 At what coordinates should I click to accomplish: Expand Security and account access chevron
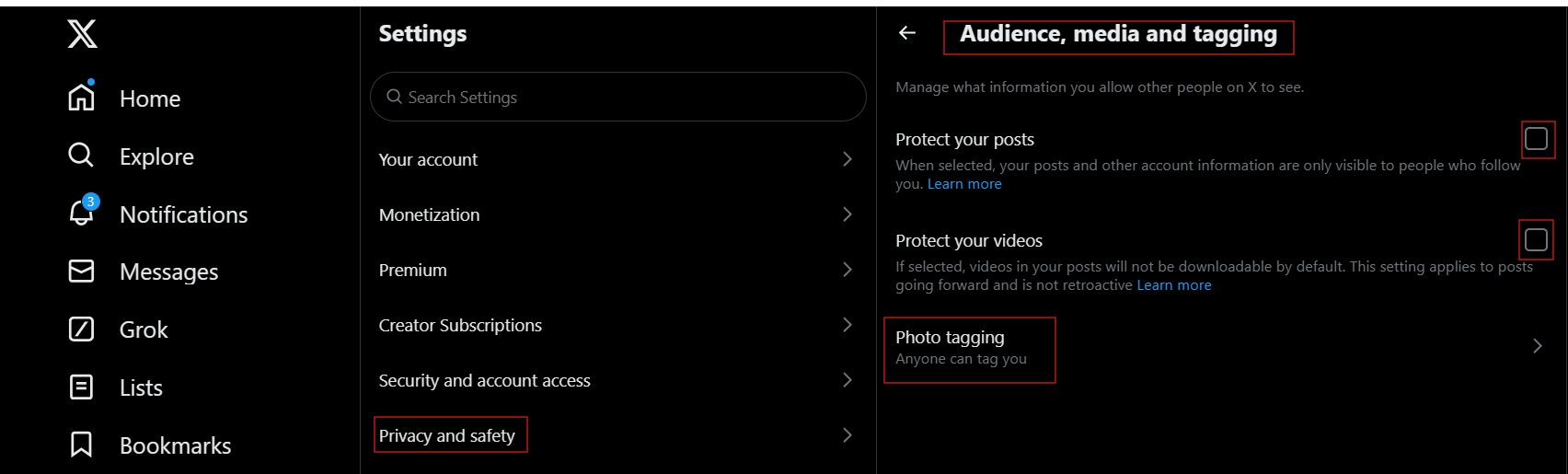pyautogui.click(x=847, y=380)
